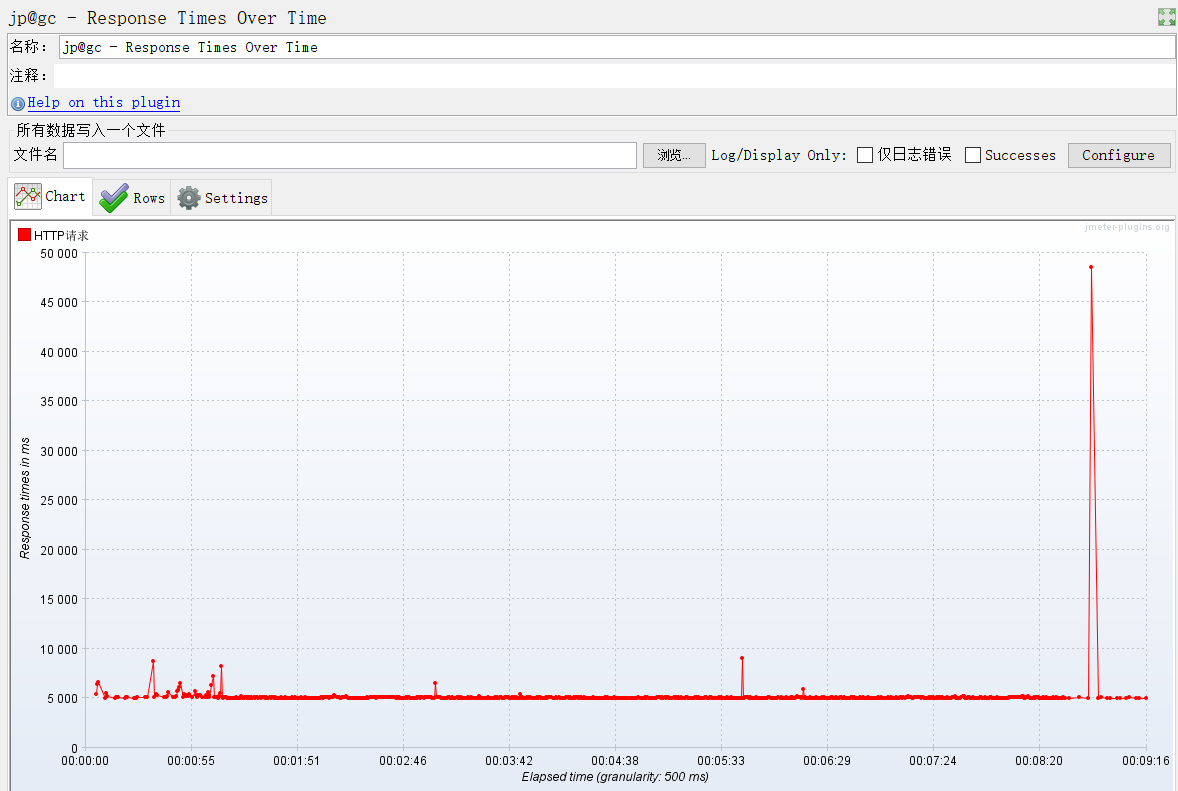Click into the 名称 name field
Image resolution: width=1178 pixels, height=791 pixels.
coord(617,47)
